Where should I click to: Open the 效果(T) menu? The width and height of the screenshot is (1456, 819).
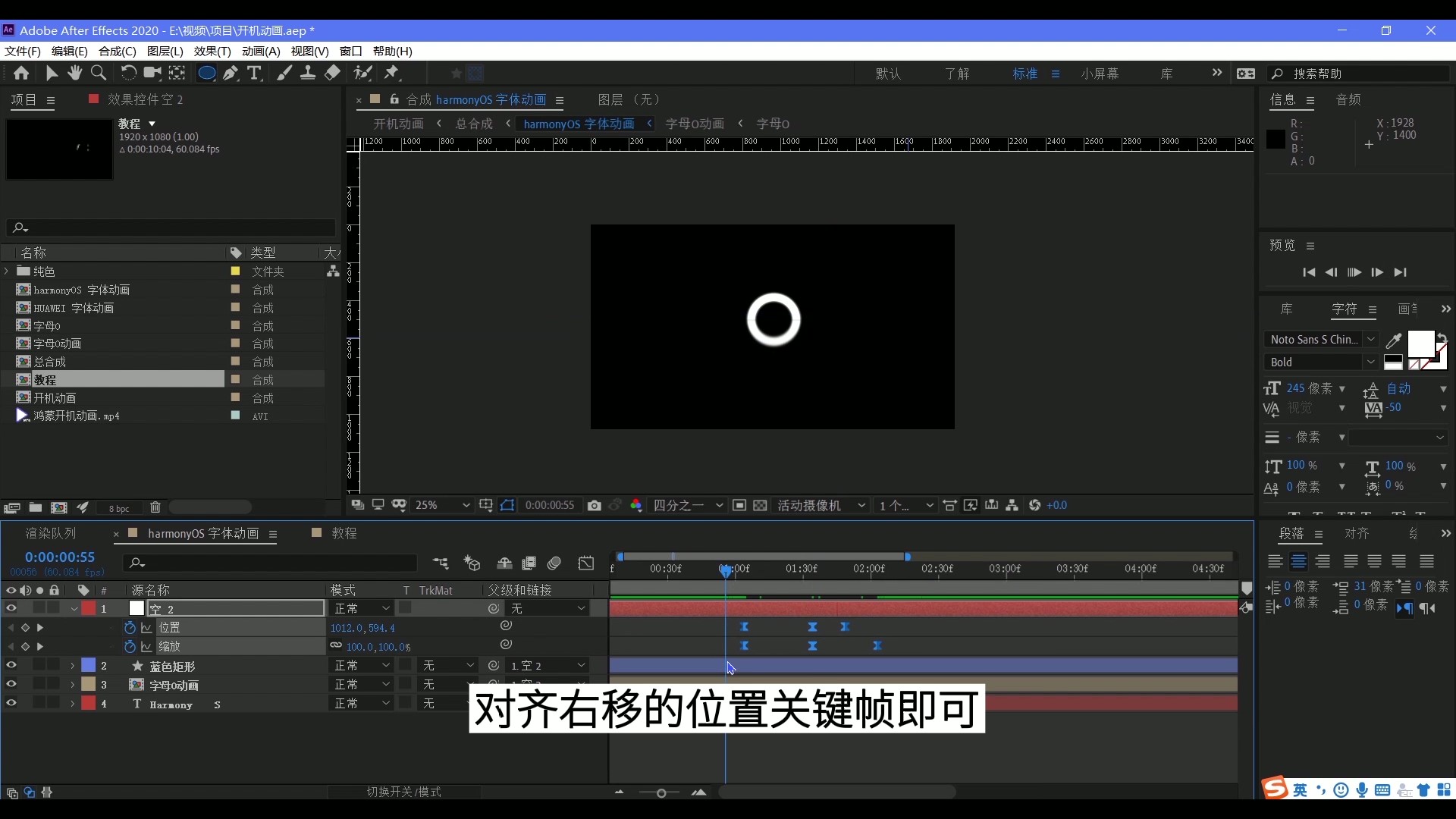coord(212,52)
